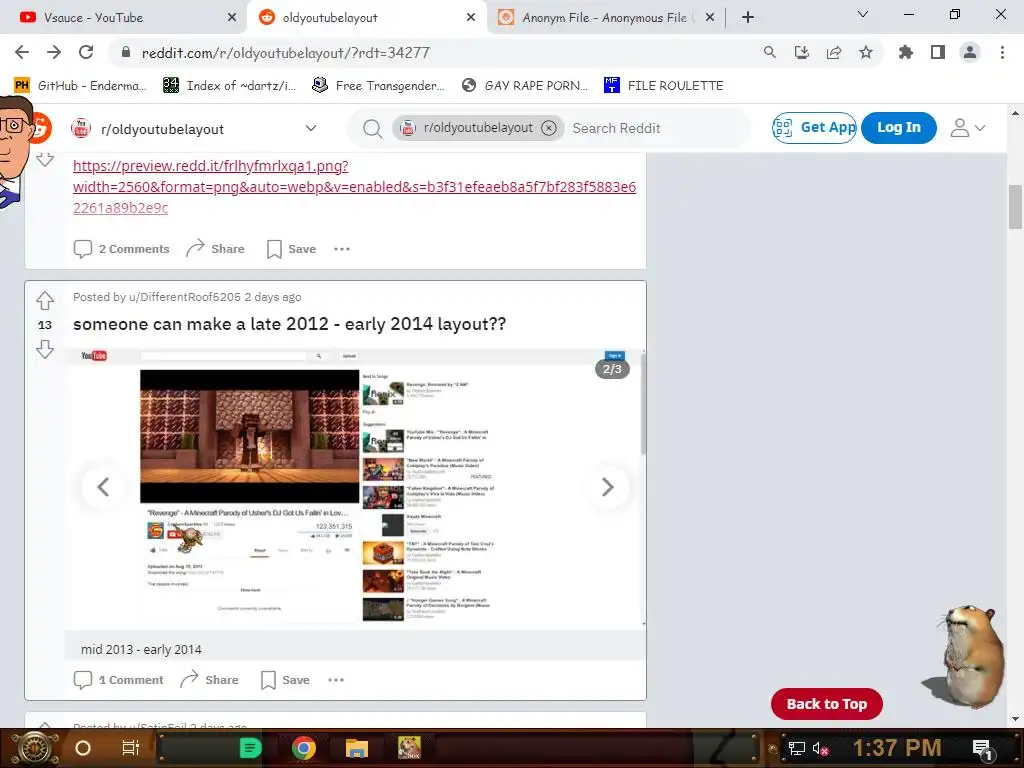Save the first post

(291, 249)
